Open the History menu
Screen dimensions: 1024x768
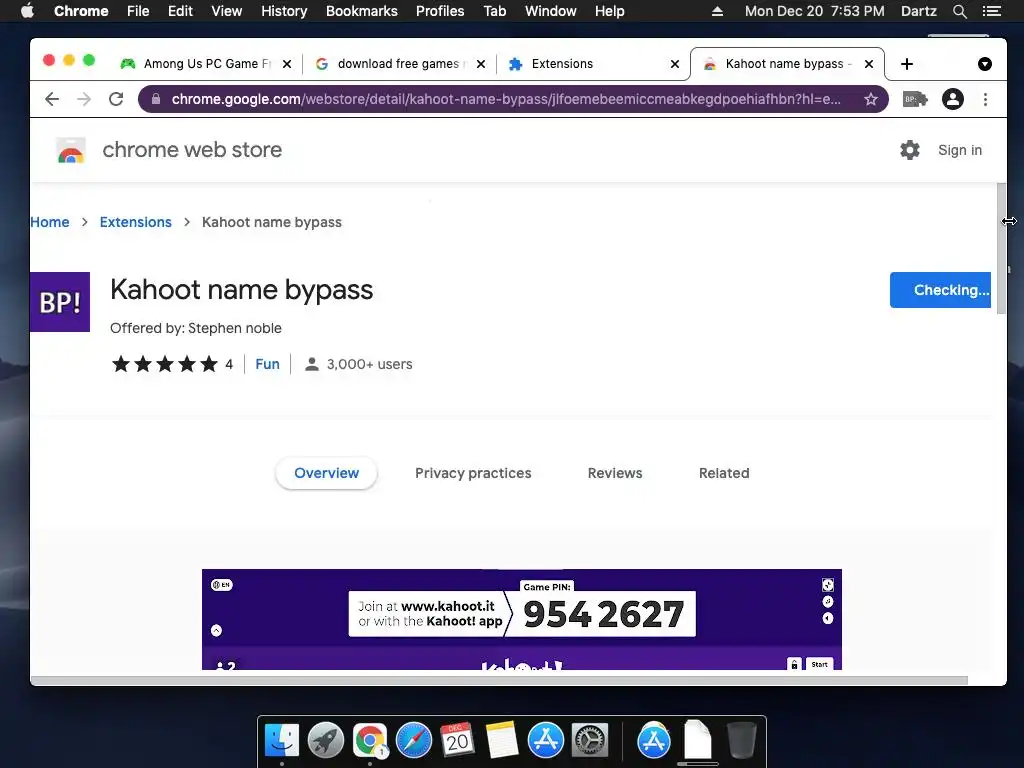point(284,11)
